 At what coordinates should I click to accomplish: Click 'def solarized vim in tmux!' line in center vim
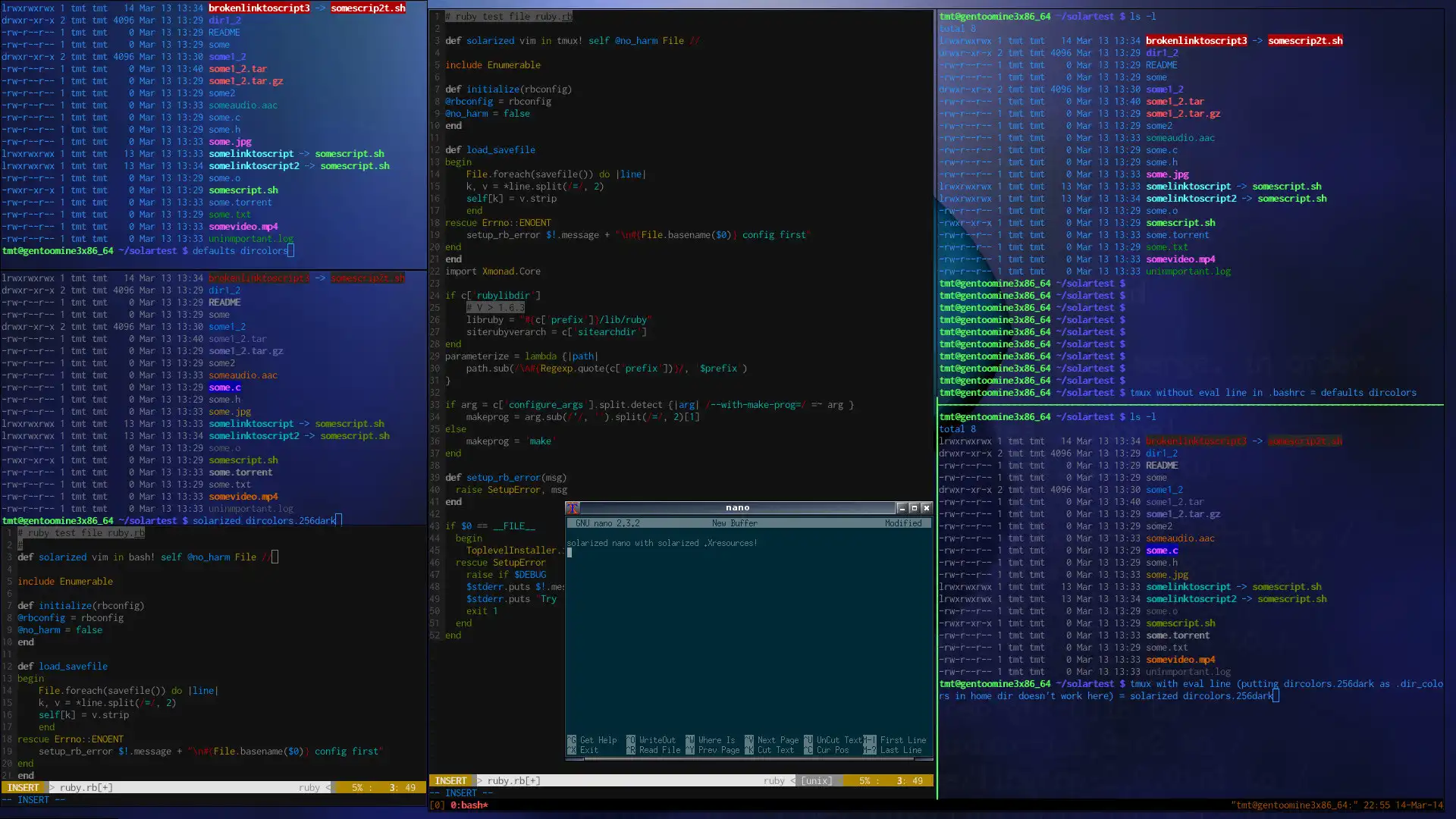(573, 41)
